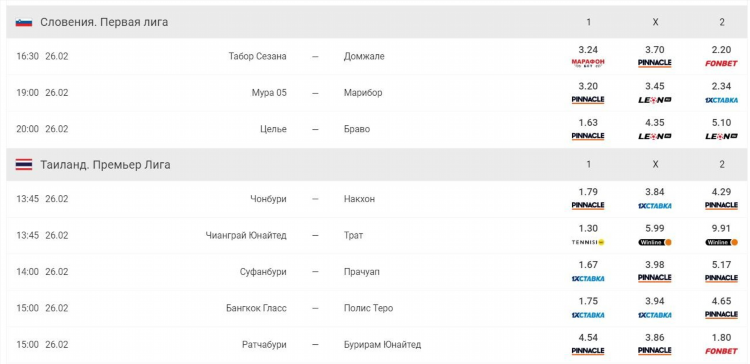
Task: Open the Бурирам Юнайтед team link
Action: pyautogui.click(x=382, y=344)
